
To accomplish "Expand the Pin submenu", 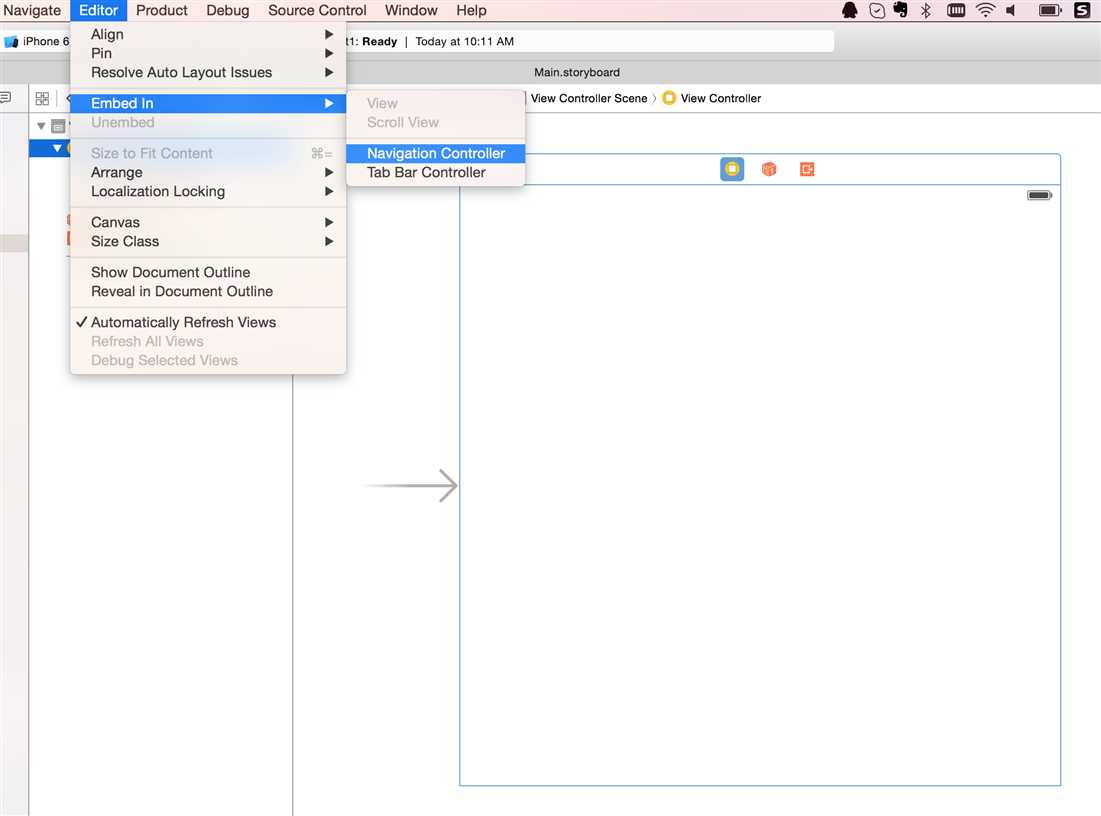I will (208, 53).
